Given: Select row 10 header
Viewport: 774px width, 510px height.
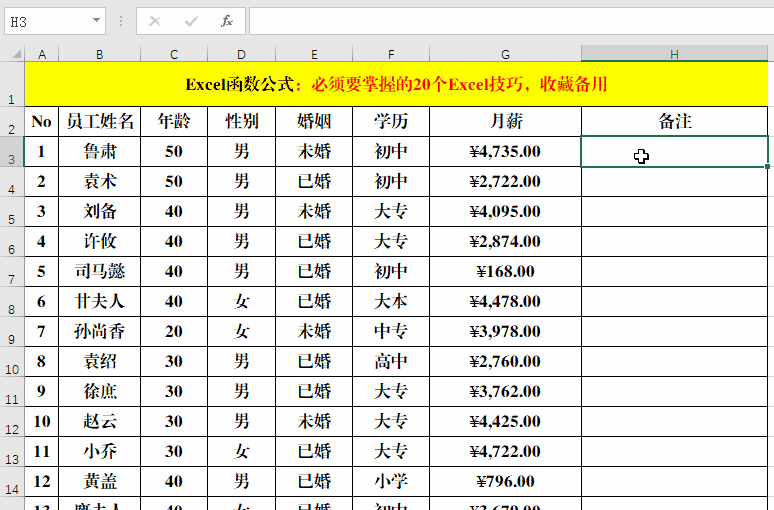Looking at the screenshot, I should pyautogui.click(x=12, y=362).
